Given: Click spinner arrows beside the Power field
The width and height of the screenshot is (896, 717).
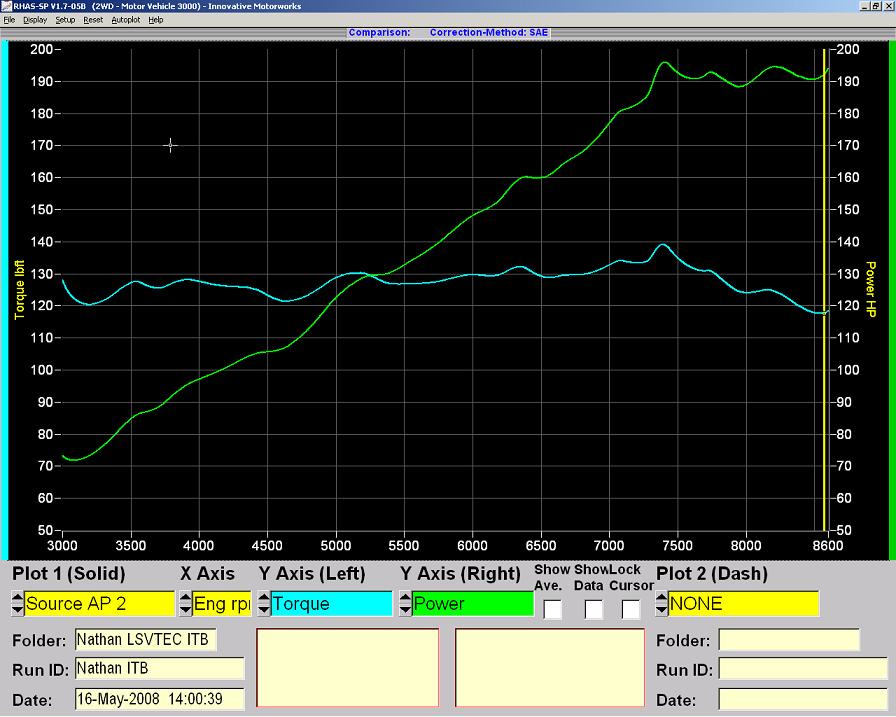Looking at the screenshot, I should coord(405,604).
